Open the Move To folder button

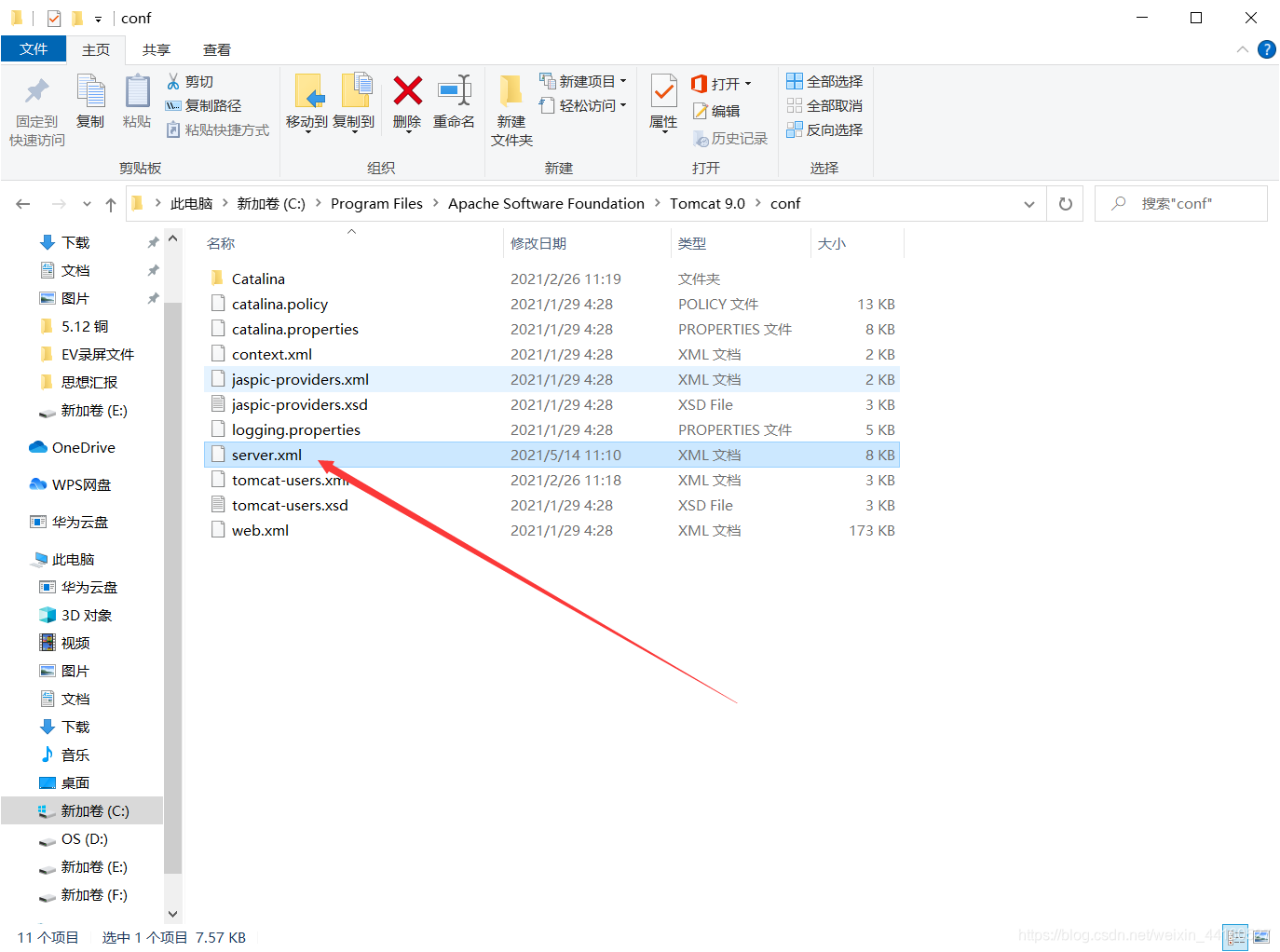(x=307, y=103)
